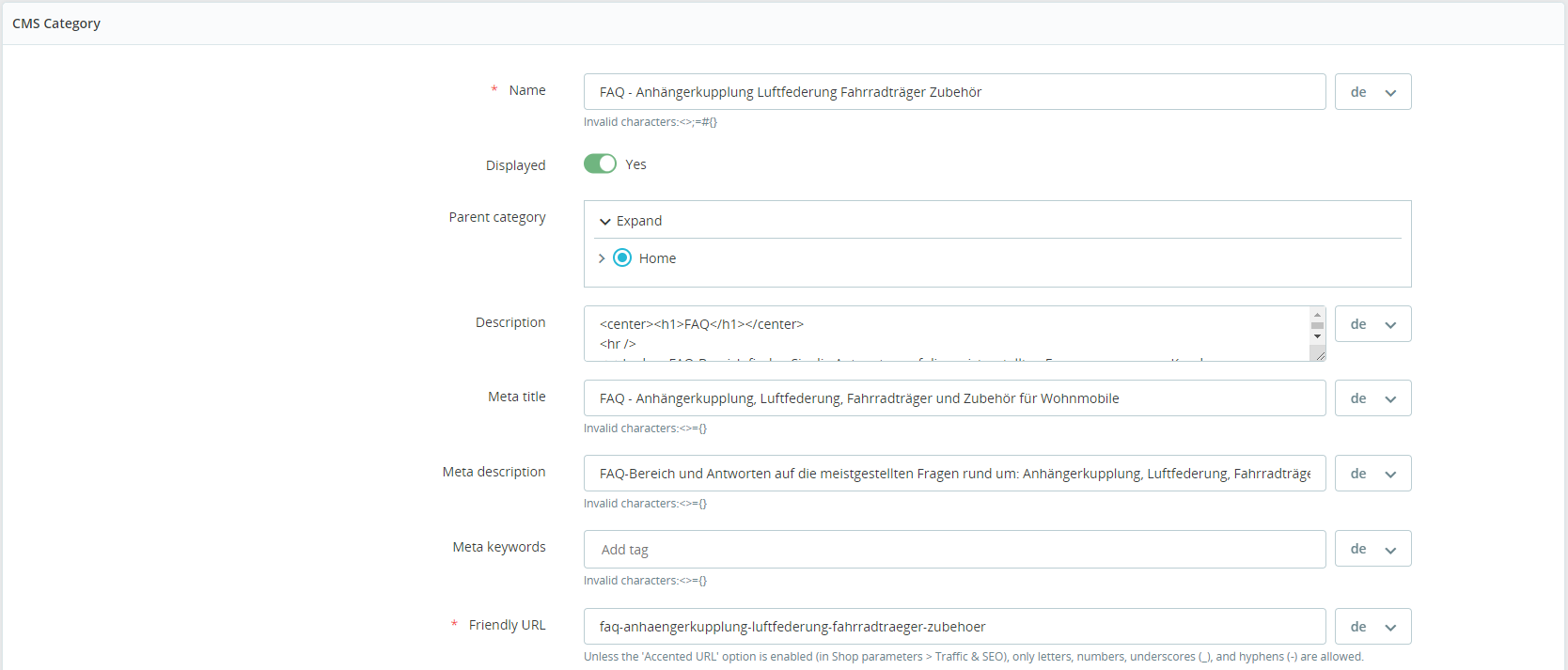Click inside the Description text area
Screen dimensions: 1568x670
click(x=947, y=334)
